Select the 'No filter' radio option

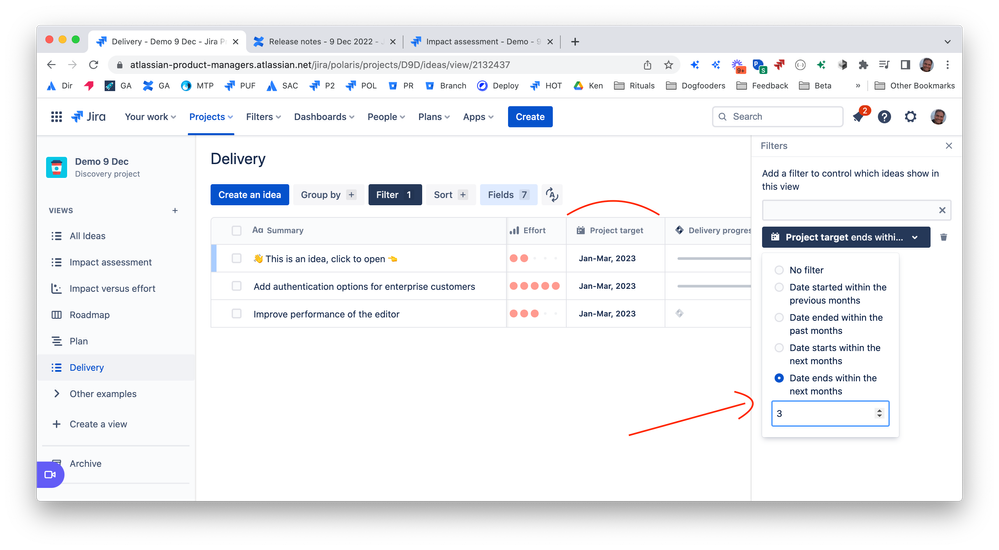tap(779, 270)
